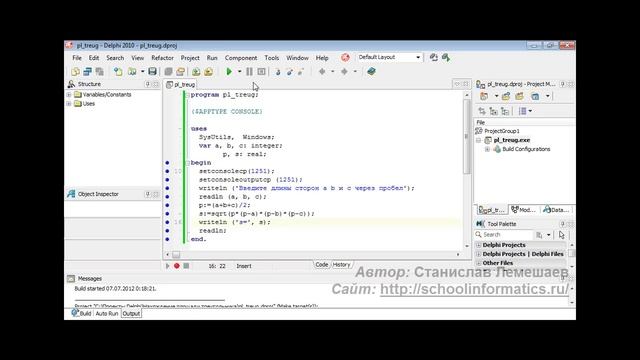Click the Open Project toolbar icon
This screenshot has height=360, width=640.
[x=132, y=71]
